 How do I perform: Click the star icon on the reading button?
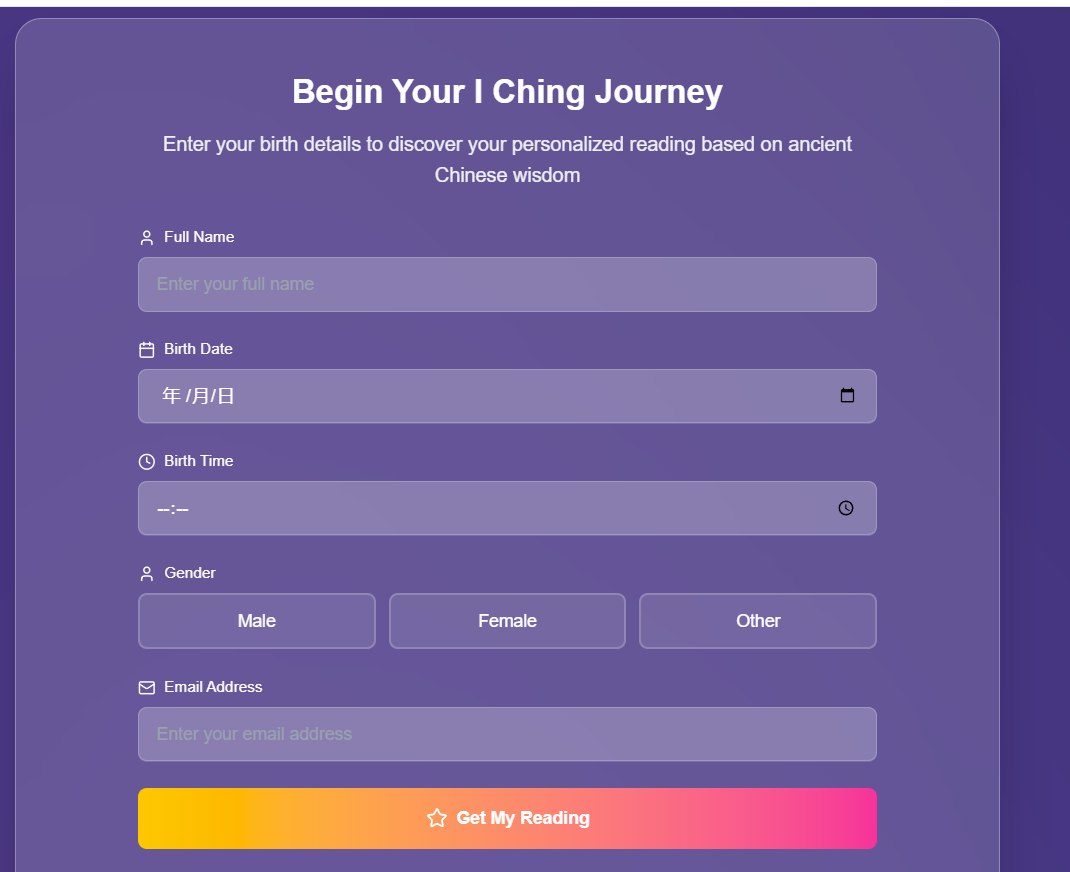(437, 818)
